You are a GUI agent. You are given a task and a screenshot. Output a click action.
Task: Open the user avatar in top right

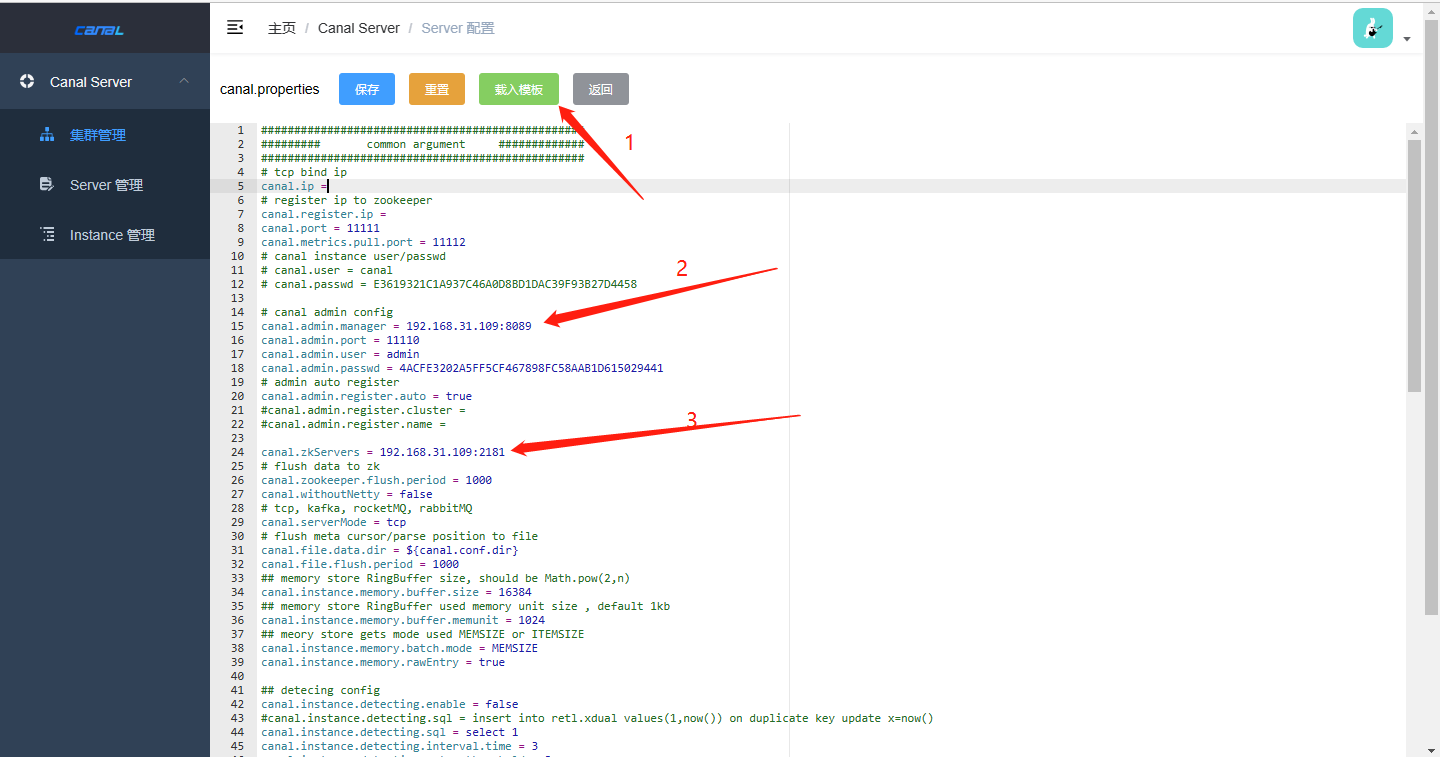click(x=1373, y=28)
